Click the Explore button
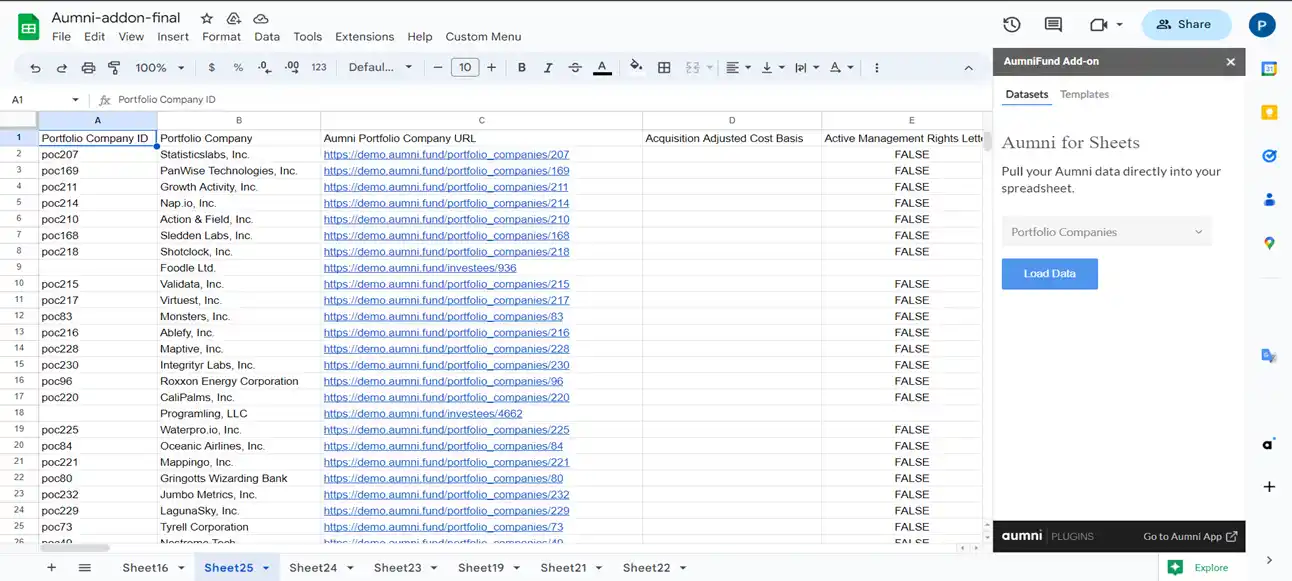The height and width of the screenshot is (581, 1292). tap(1200, 567)
